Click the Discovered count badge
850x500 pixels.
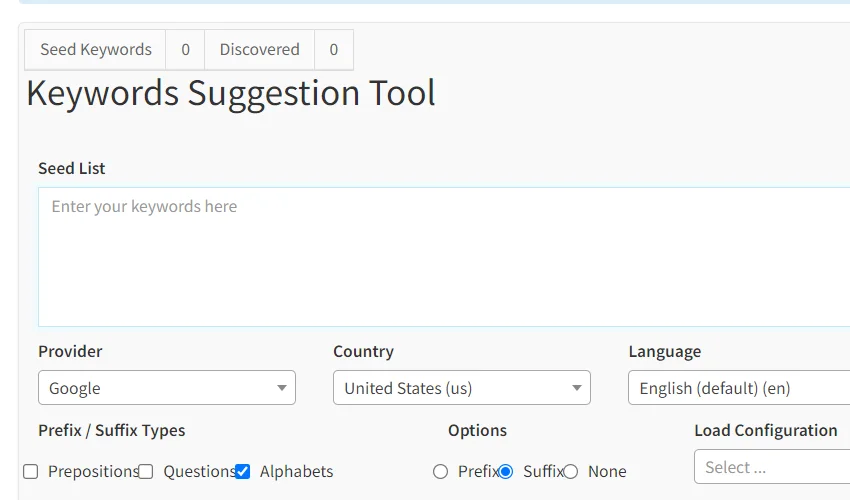click(333, 50)
